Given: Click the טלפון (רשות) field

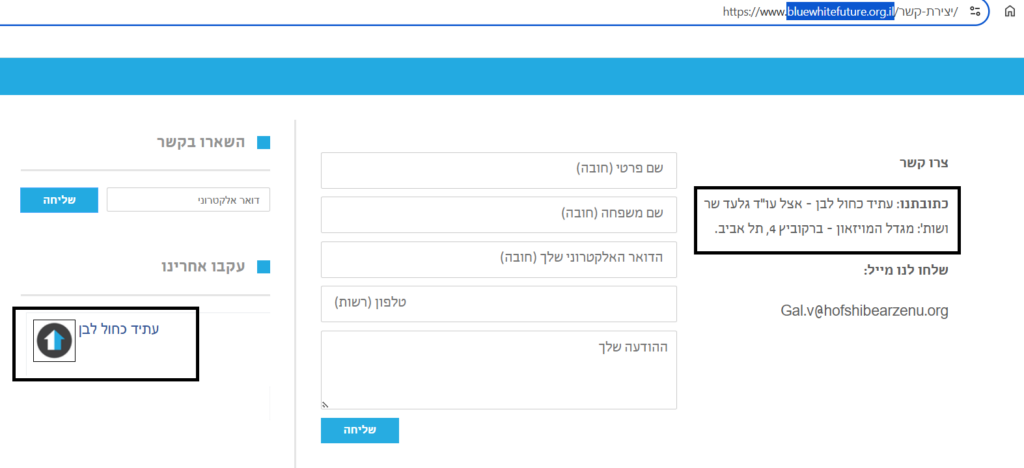Looking at the screenshot, I should pyautogui.click(x=499, y=304).
